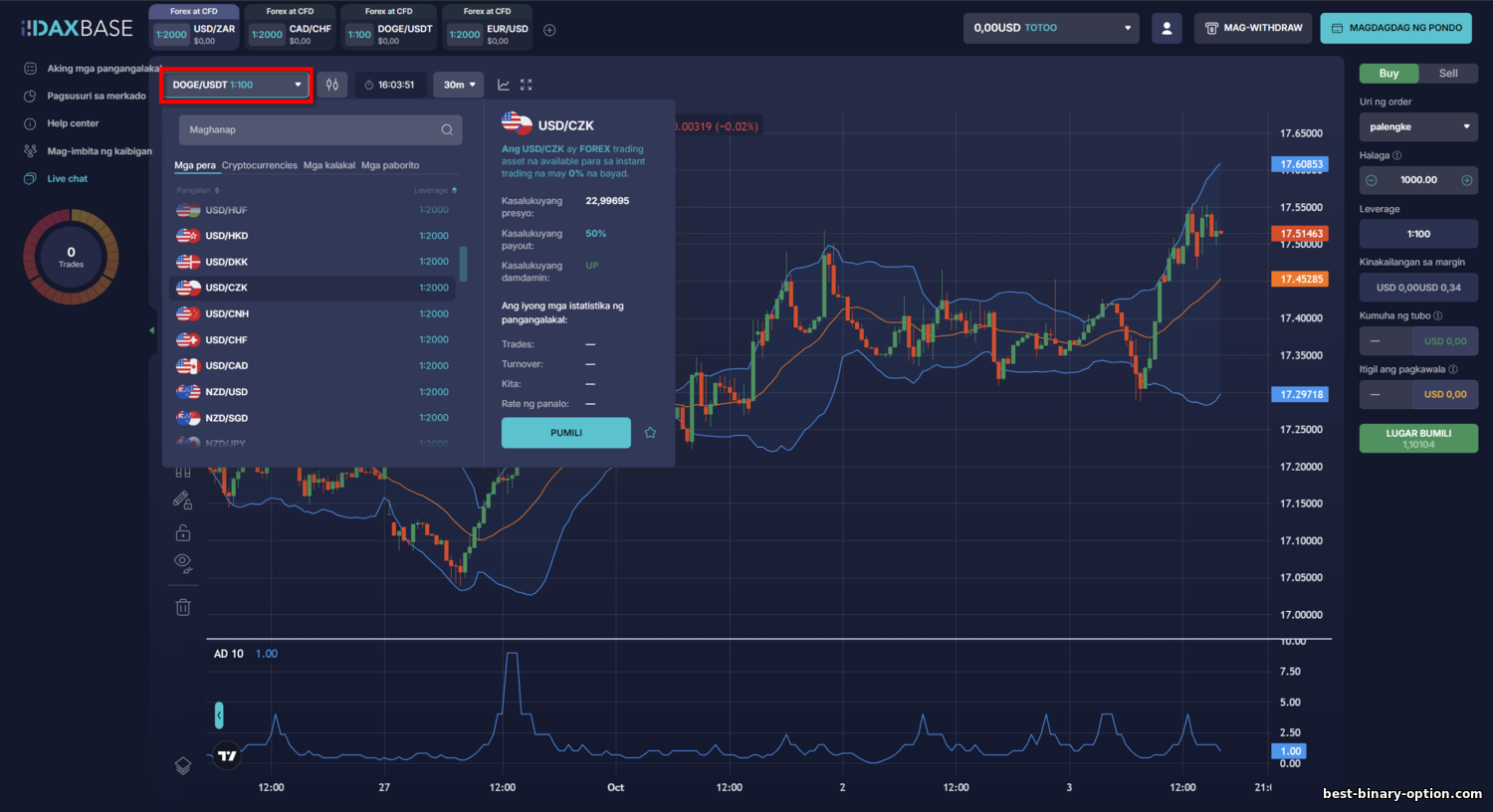Click the candlestick chart type icon
This screenshot has width=1493, height=812.
point(332,85)
